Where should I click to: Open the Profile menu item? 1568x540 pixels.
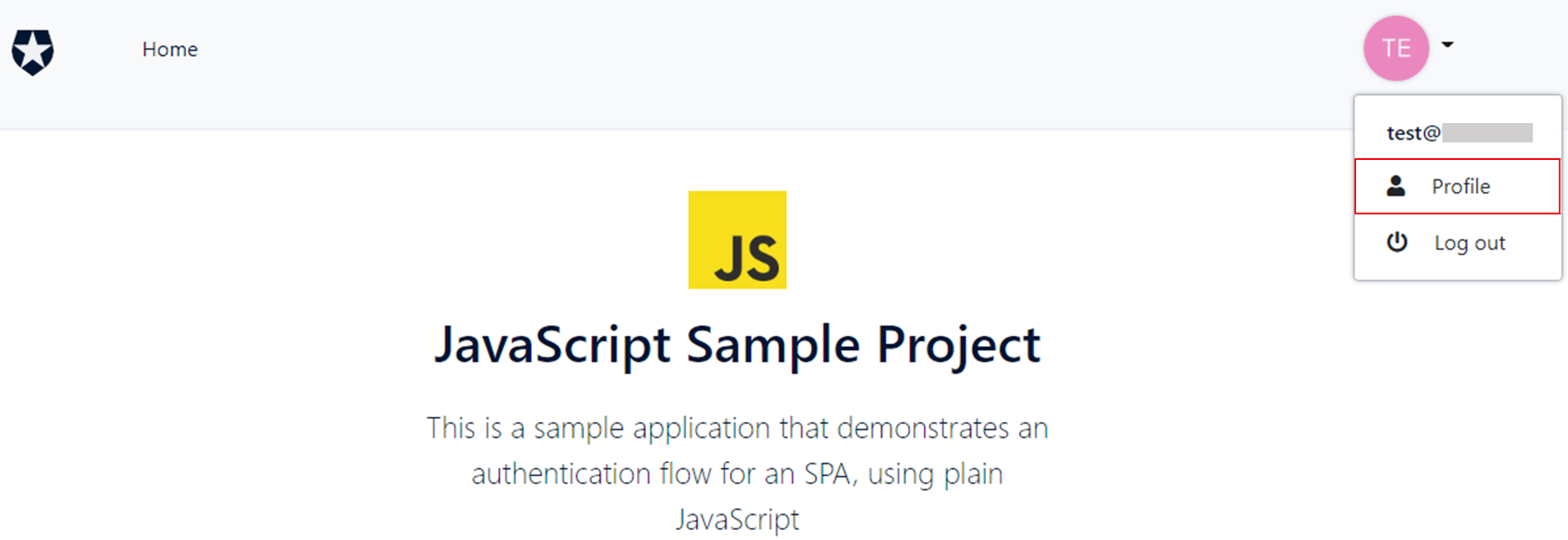coord(1457,186)
